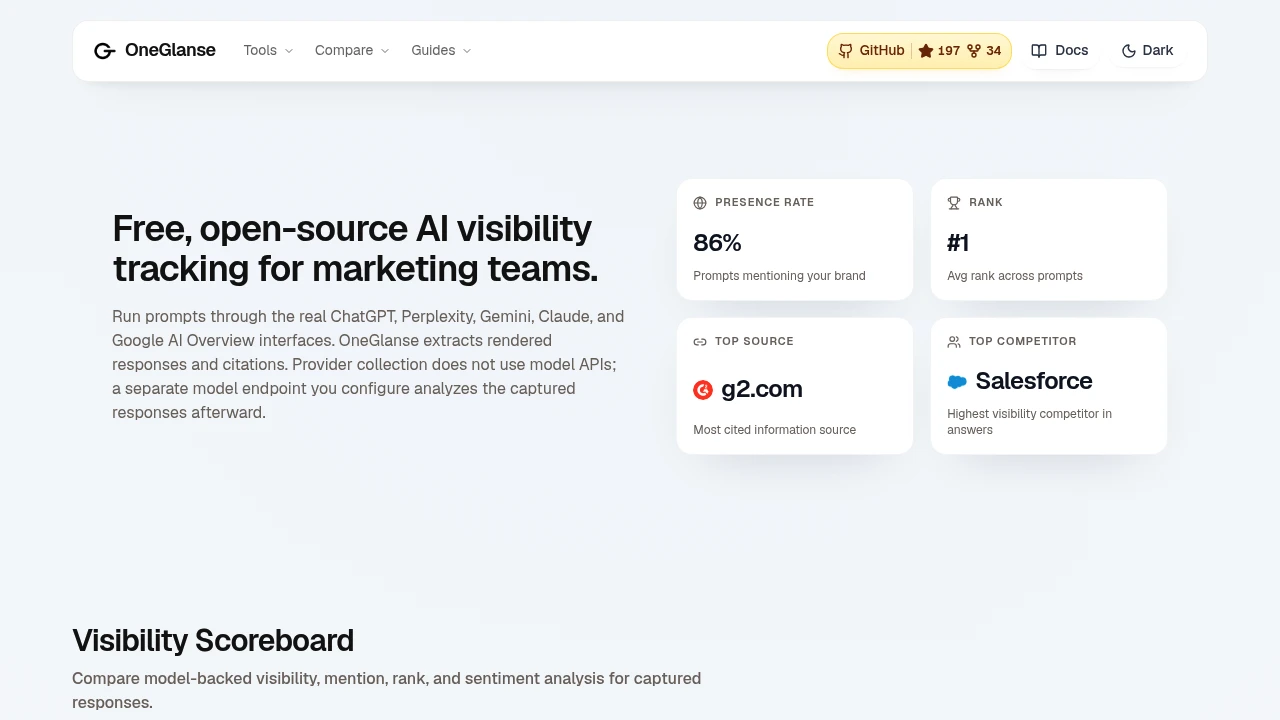The height and width of the screenshot is (720, 1280).
Task: Expand the Tools dropdown chevron
Action: coord(289,51)
